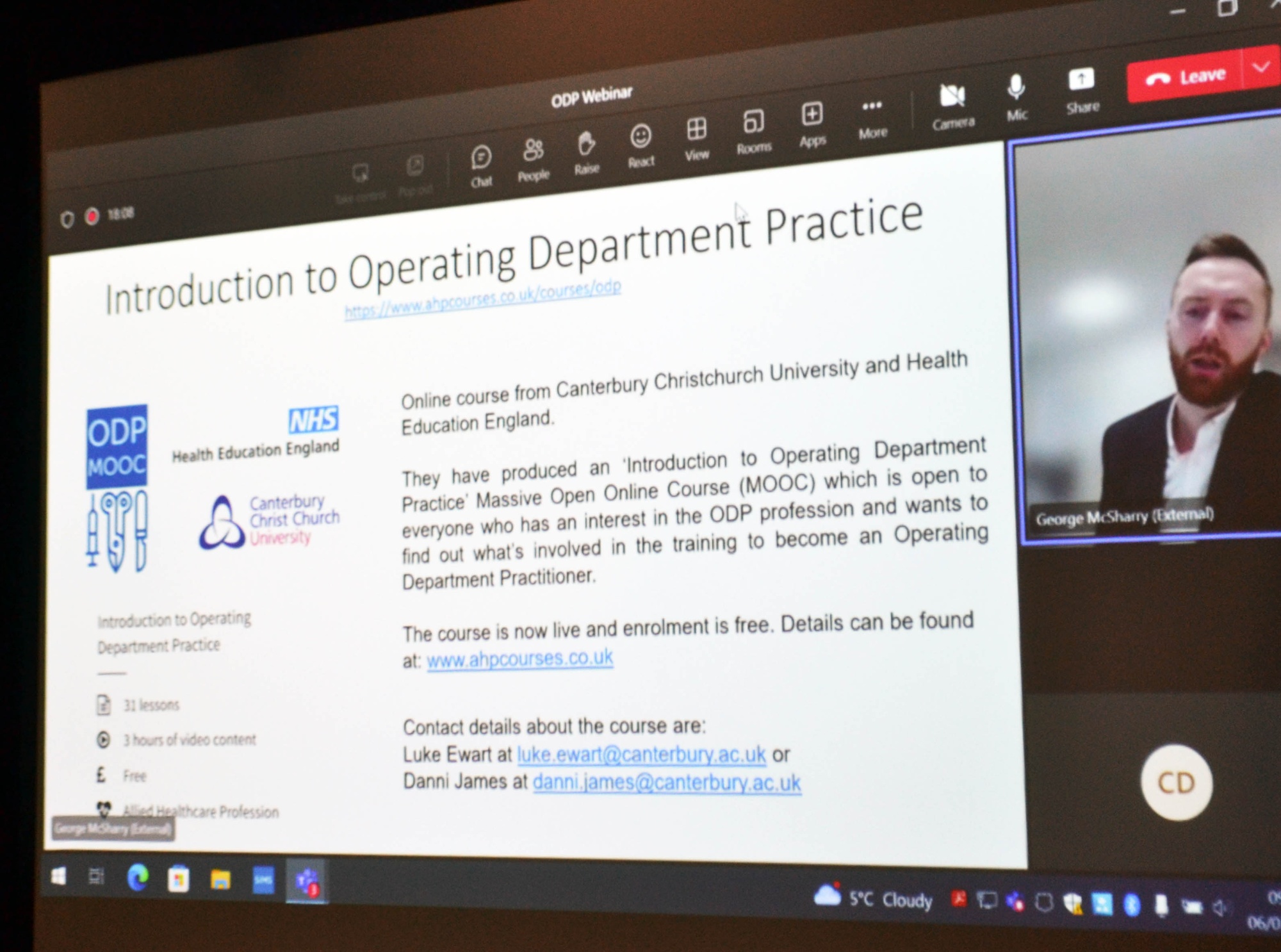Toggle the Mic on or off
The height and width of the screenshot is (952, 1281).
tap(1016, 97)
